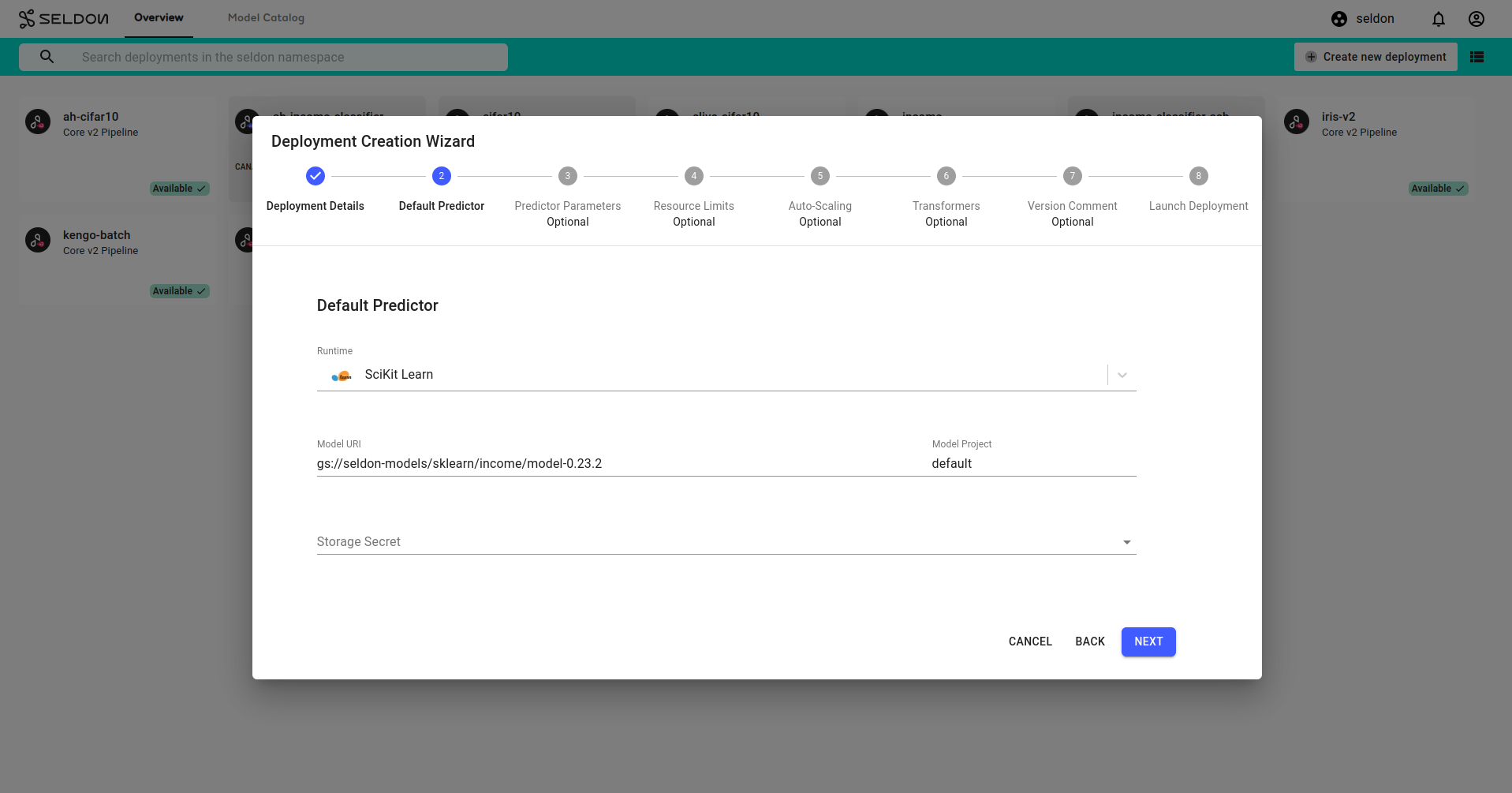Screen dimensions: 1512x793
Task: Click the ah-cifar10 deployment icon
Action: pos(38,122)
